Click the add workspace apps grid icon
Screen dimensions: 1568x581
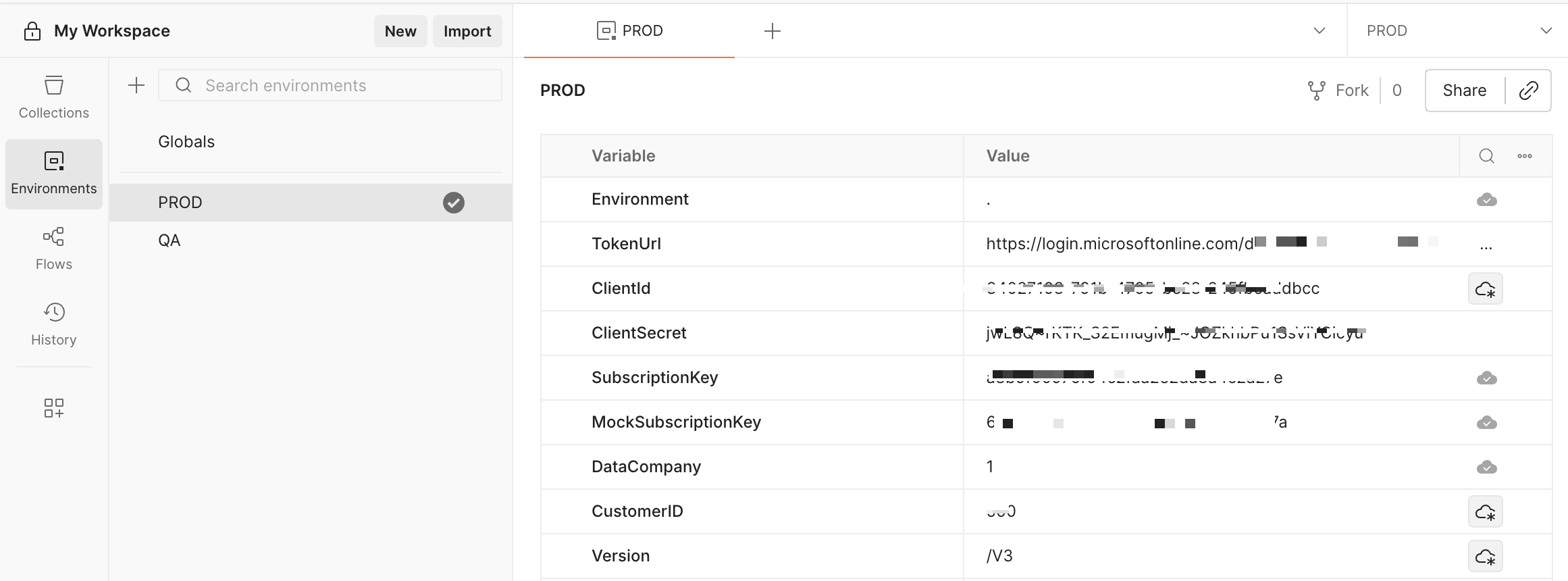[x=53, y=408]
